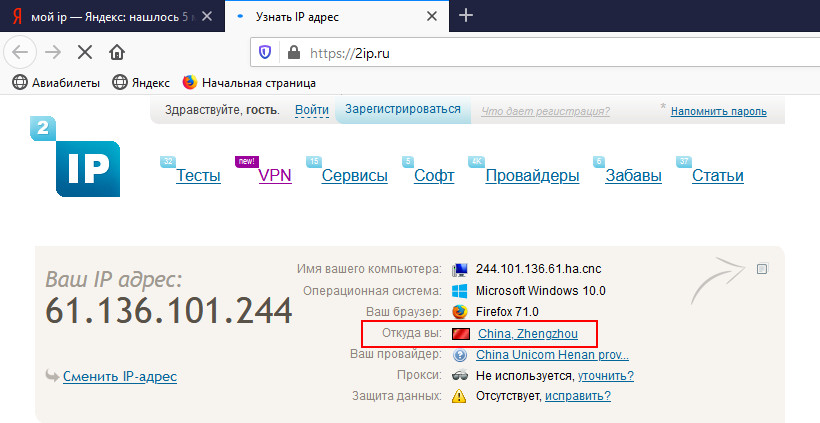Screen dimensions: 820x423
Task: Click the Firefox icon beside browser version
Action: pyautogui.click(x=460, y=312)
